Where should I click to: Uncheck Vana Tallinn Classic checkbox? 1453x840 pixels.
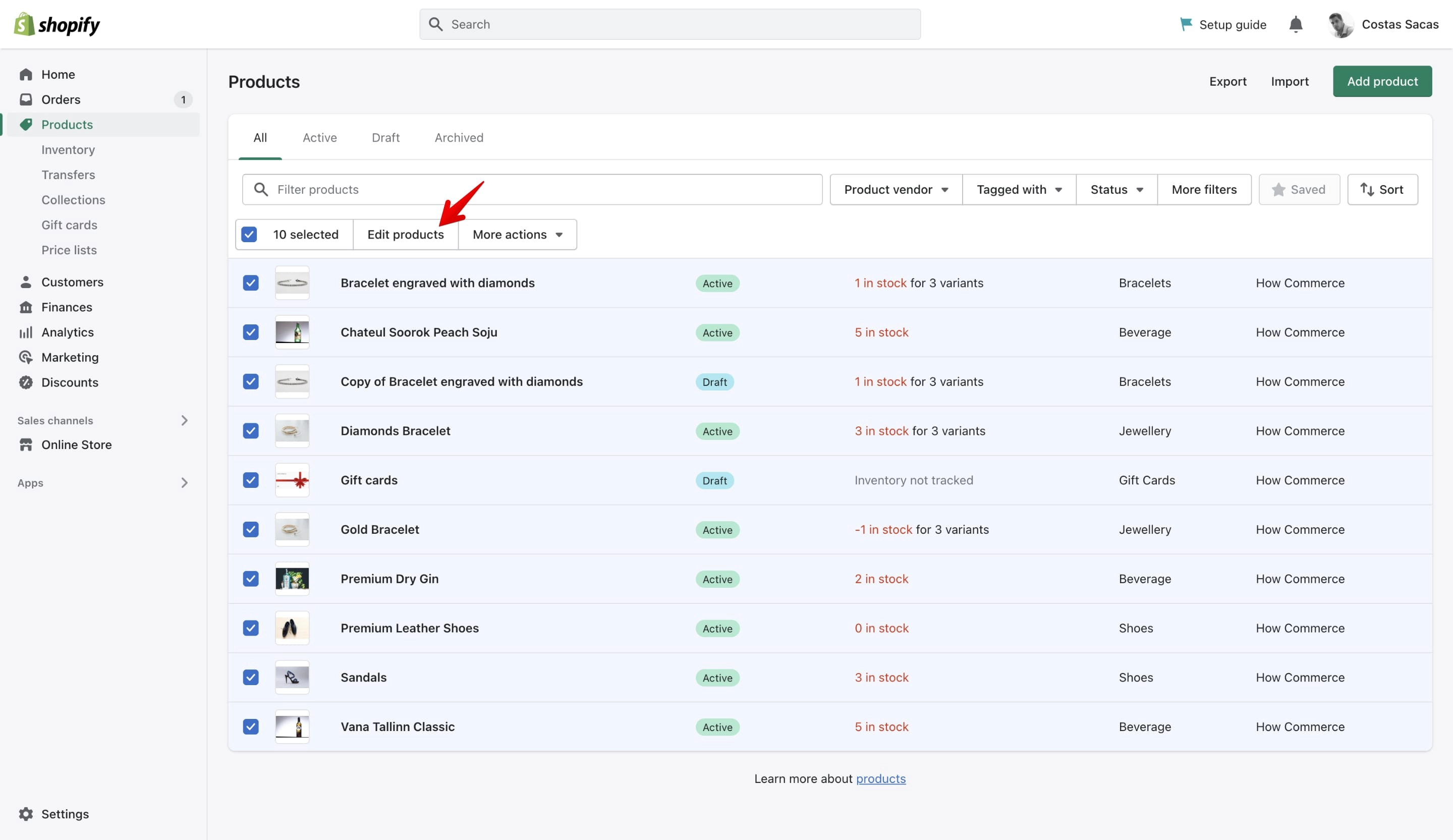click(251, 726)
